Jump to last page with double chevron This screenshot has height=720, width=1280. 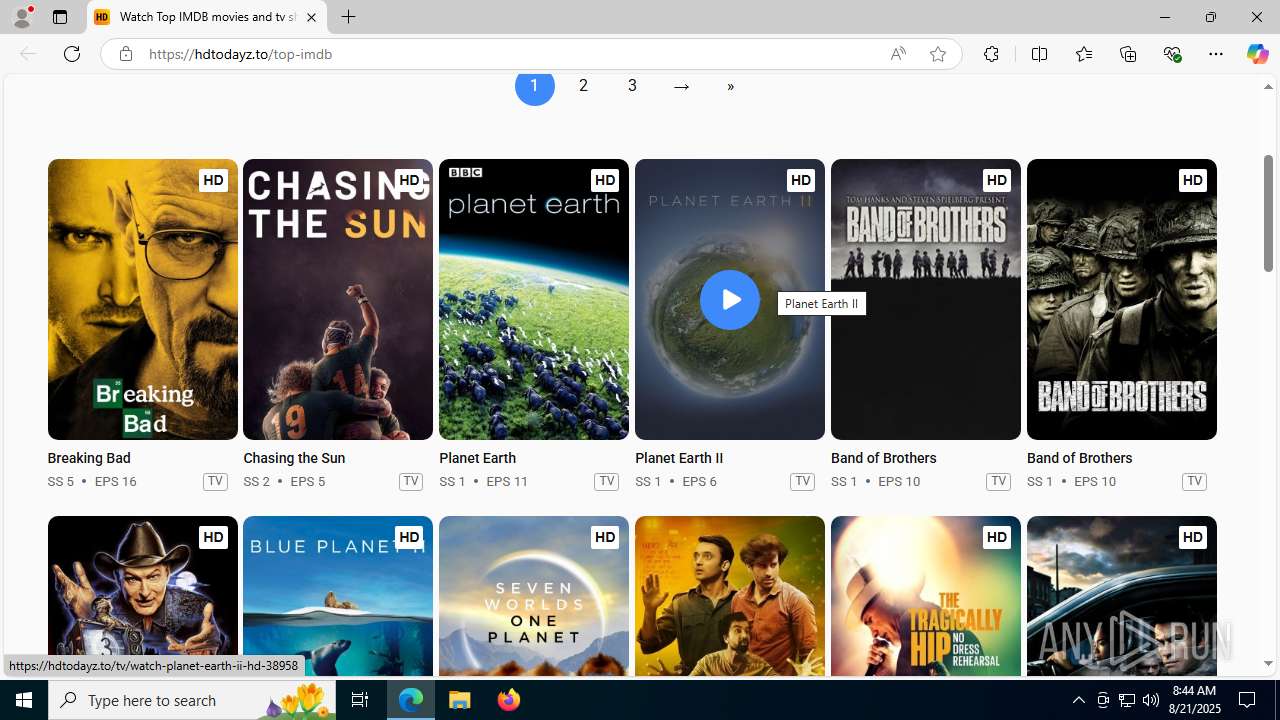730,86
